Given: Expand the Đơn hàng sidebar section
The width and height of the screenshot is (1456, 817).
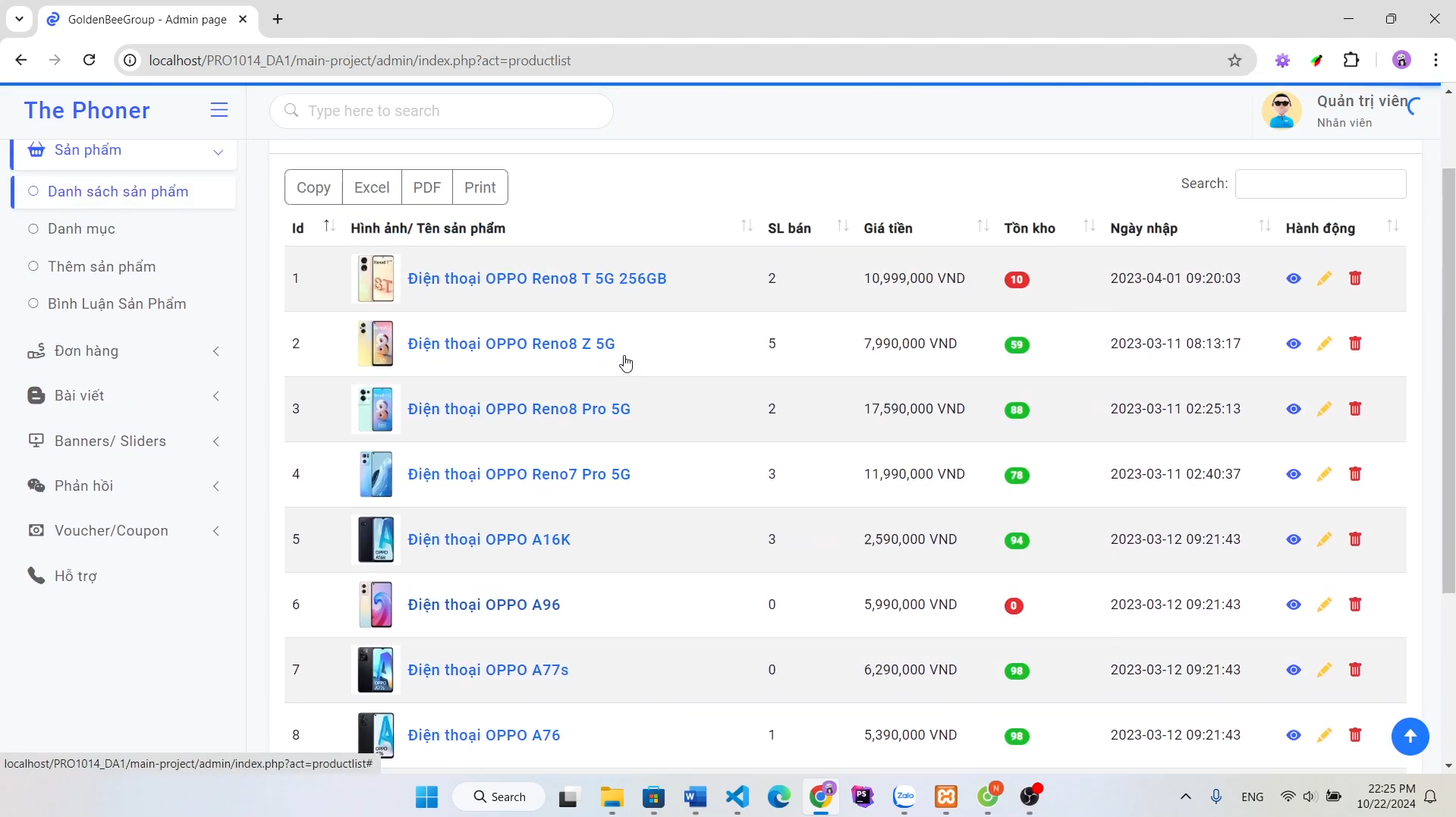Looking at the screenshot, I should pyautogui.click(x=124, y=351).
